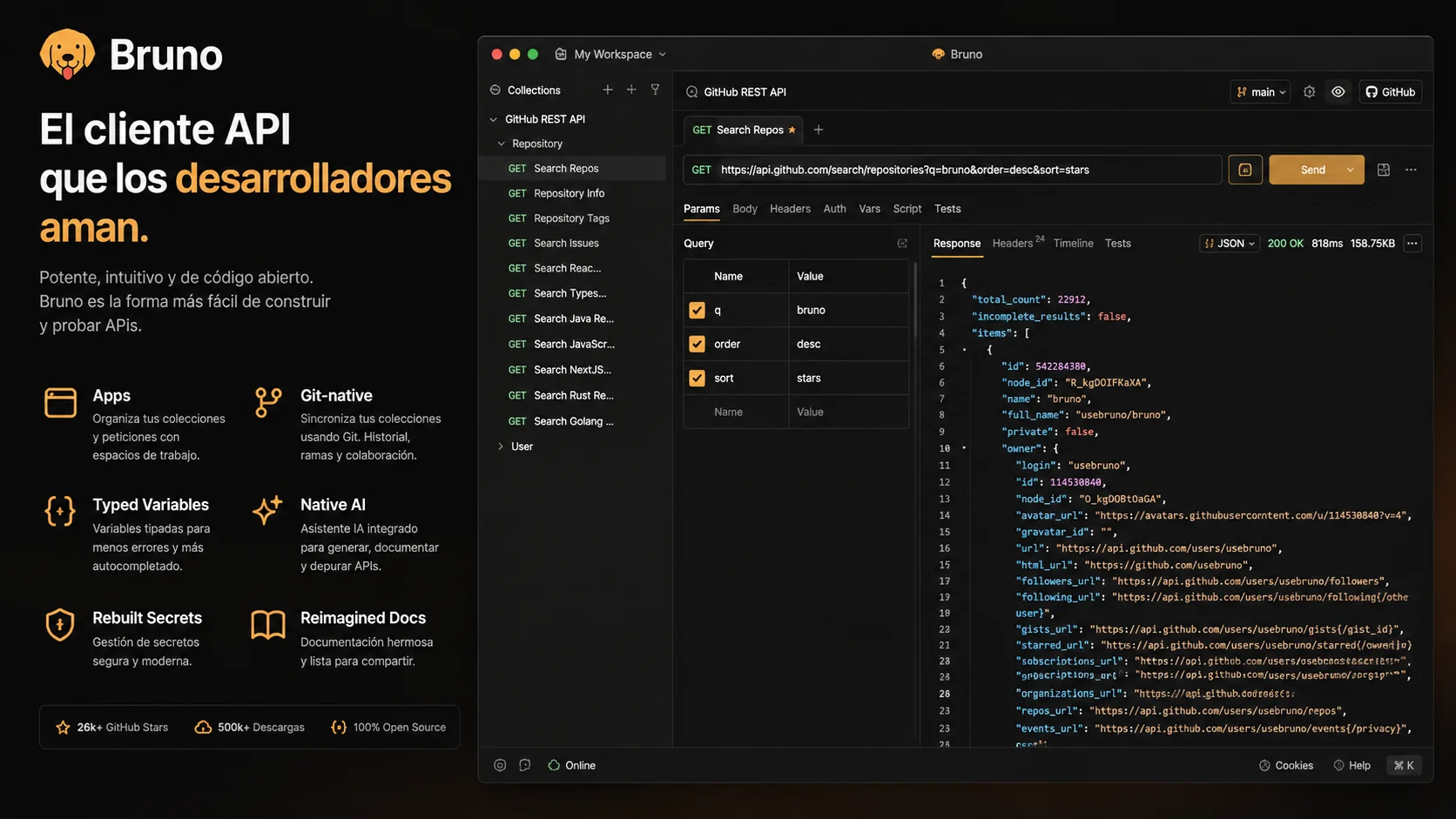Click the Rebuilt Secrets shield icon

pos(60,624)
